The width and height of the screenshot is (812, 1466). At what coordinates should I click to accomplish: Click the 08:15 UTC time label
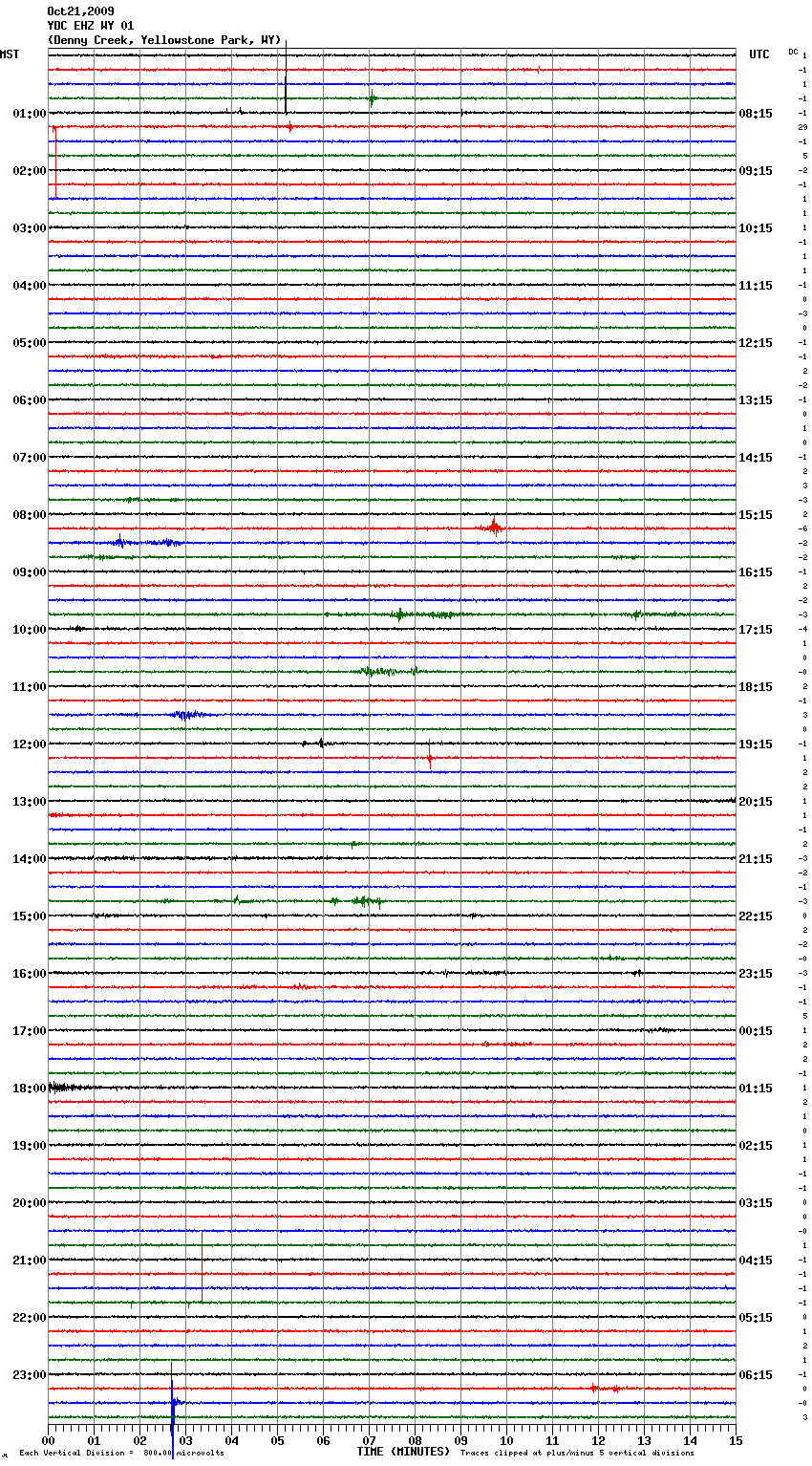756,114
